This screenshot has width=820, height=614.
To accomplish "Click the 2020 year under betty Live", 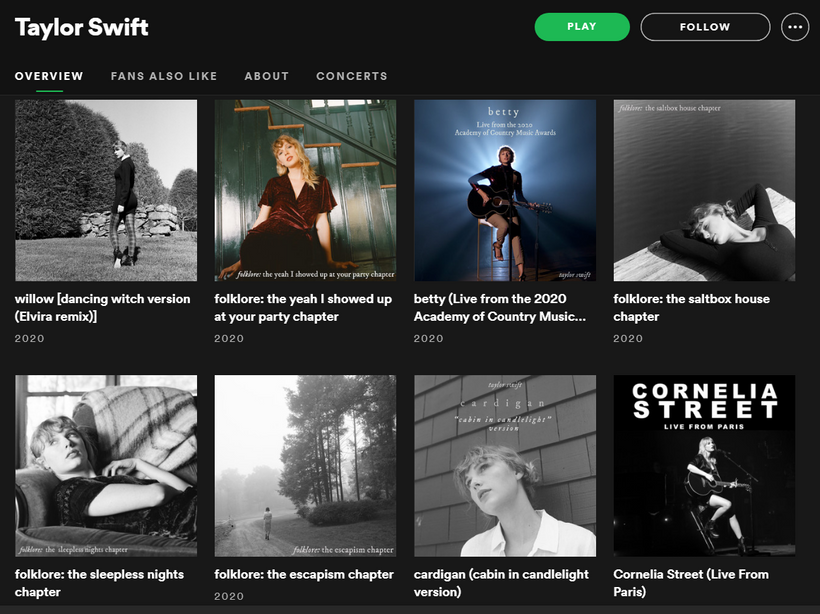I will click(428, 338).
